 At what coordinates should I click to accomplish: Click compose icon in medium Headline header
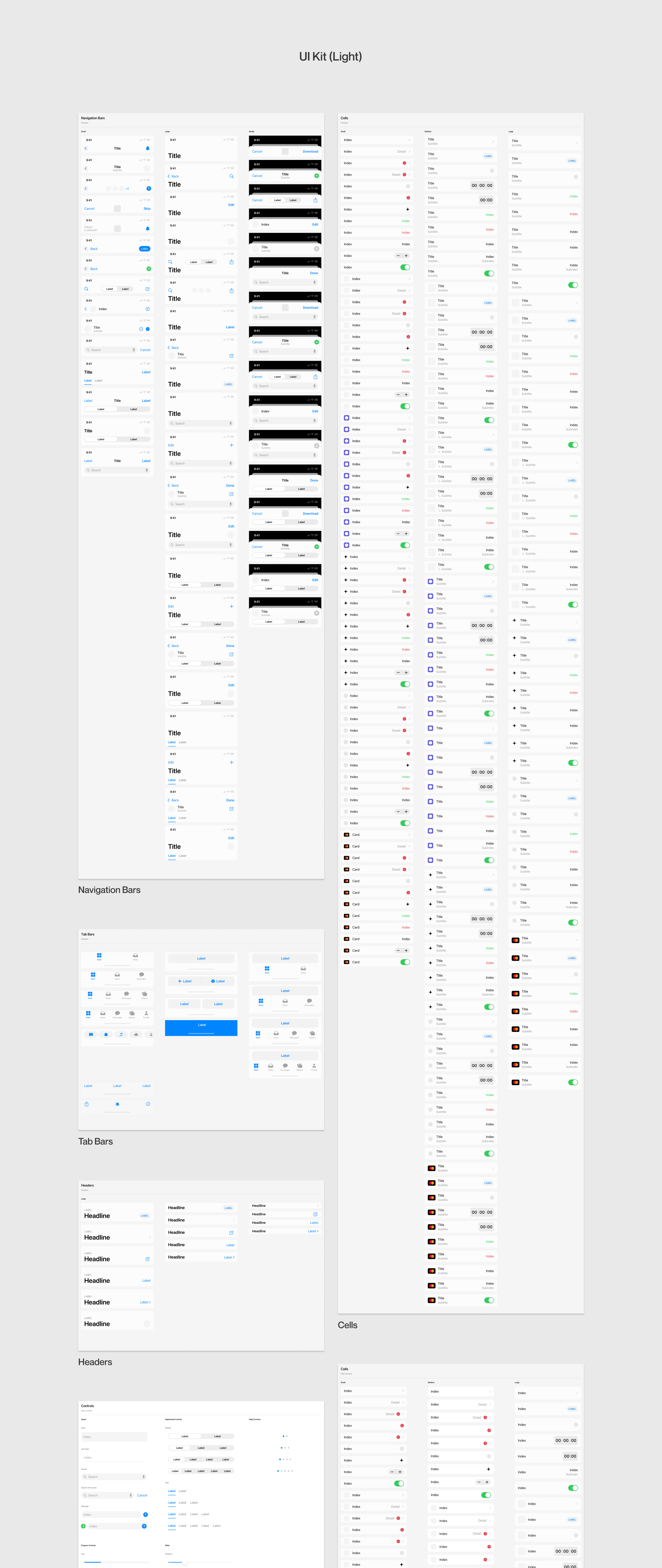[231, 1233]
